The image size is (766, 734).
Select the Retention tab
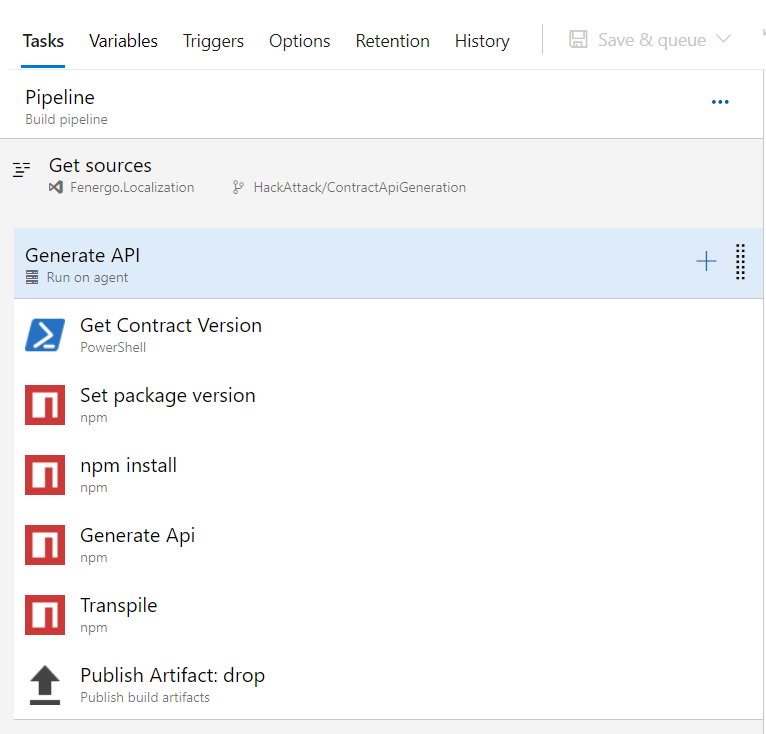[392, 41]
